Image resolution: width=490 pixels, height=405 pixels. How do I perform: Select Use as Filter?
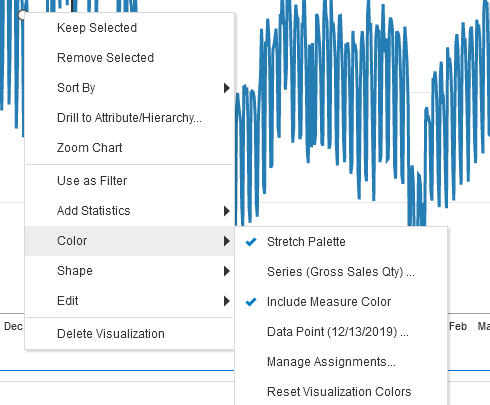click(x=130, y=181)
